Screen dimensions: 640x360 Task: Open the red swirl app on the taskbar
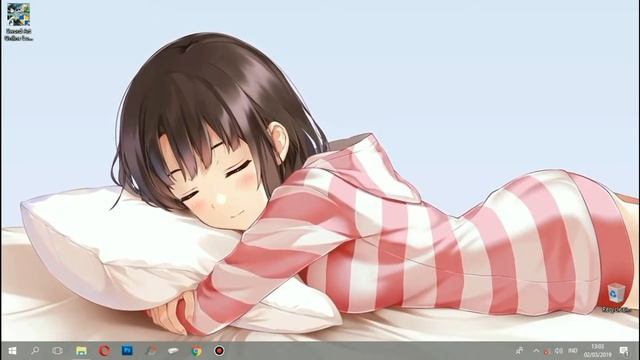104,351
